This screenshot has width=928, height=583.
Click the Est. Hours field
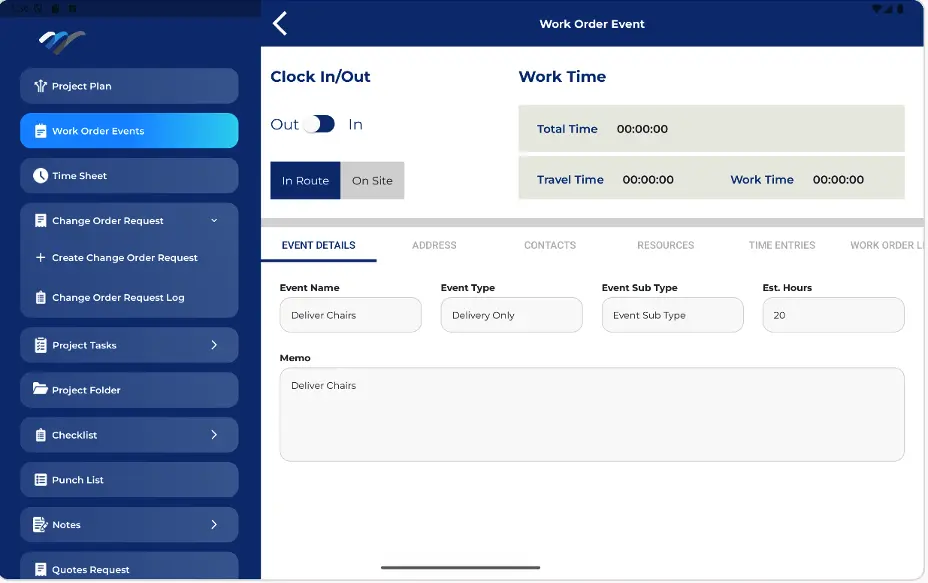[x=833, y=315]
